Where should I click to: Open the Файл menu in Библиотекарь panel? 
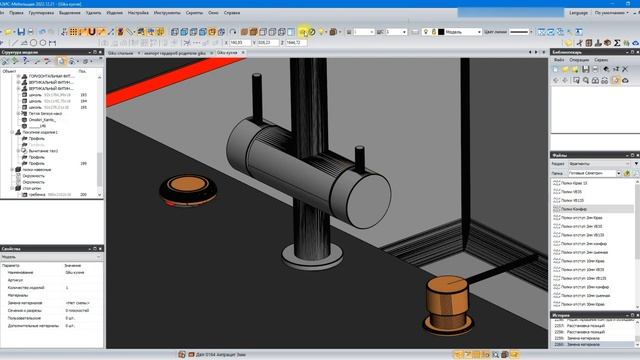[559, 60]
